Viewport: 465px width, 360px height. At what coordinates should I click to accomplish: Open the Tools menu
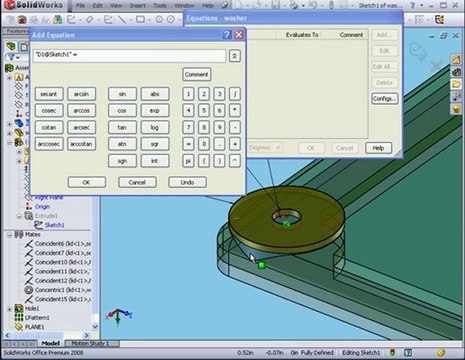point(160,6)
